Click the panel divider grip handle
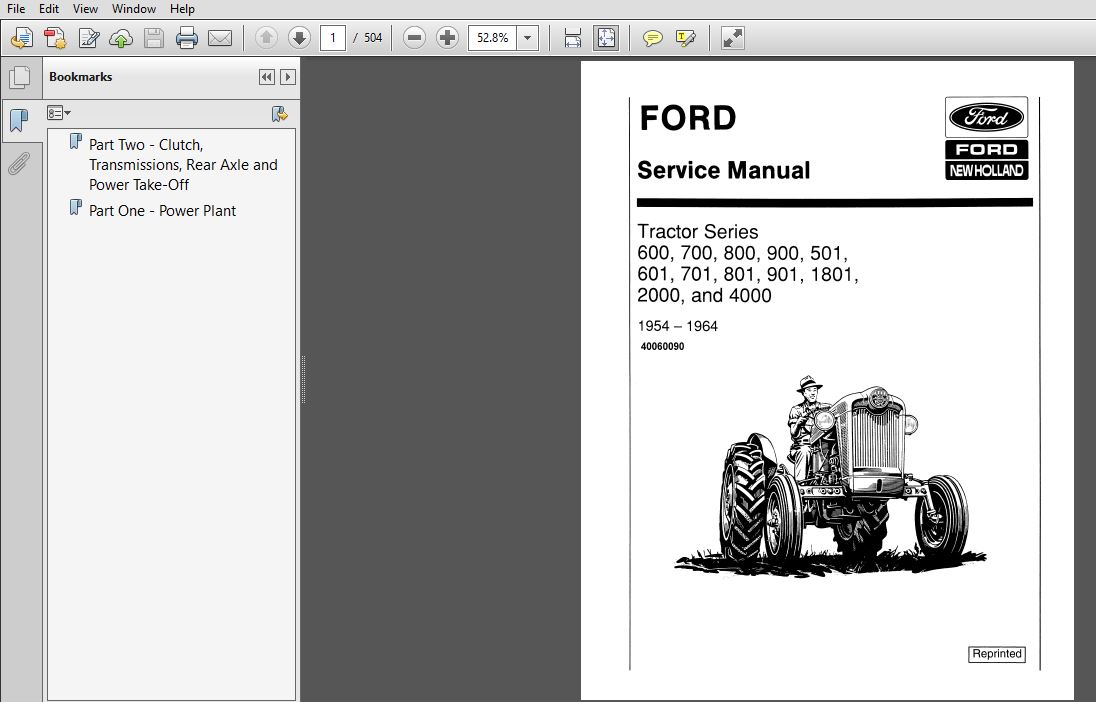Screen dimensions: 1096x702 pos(303,380)
